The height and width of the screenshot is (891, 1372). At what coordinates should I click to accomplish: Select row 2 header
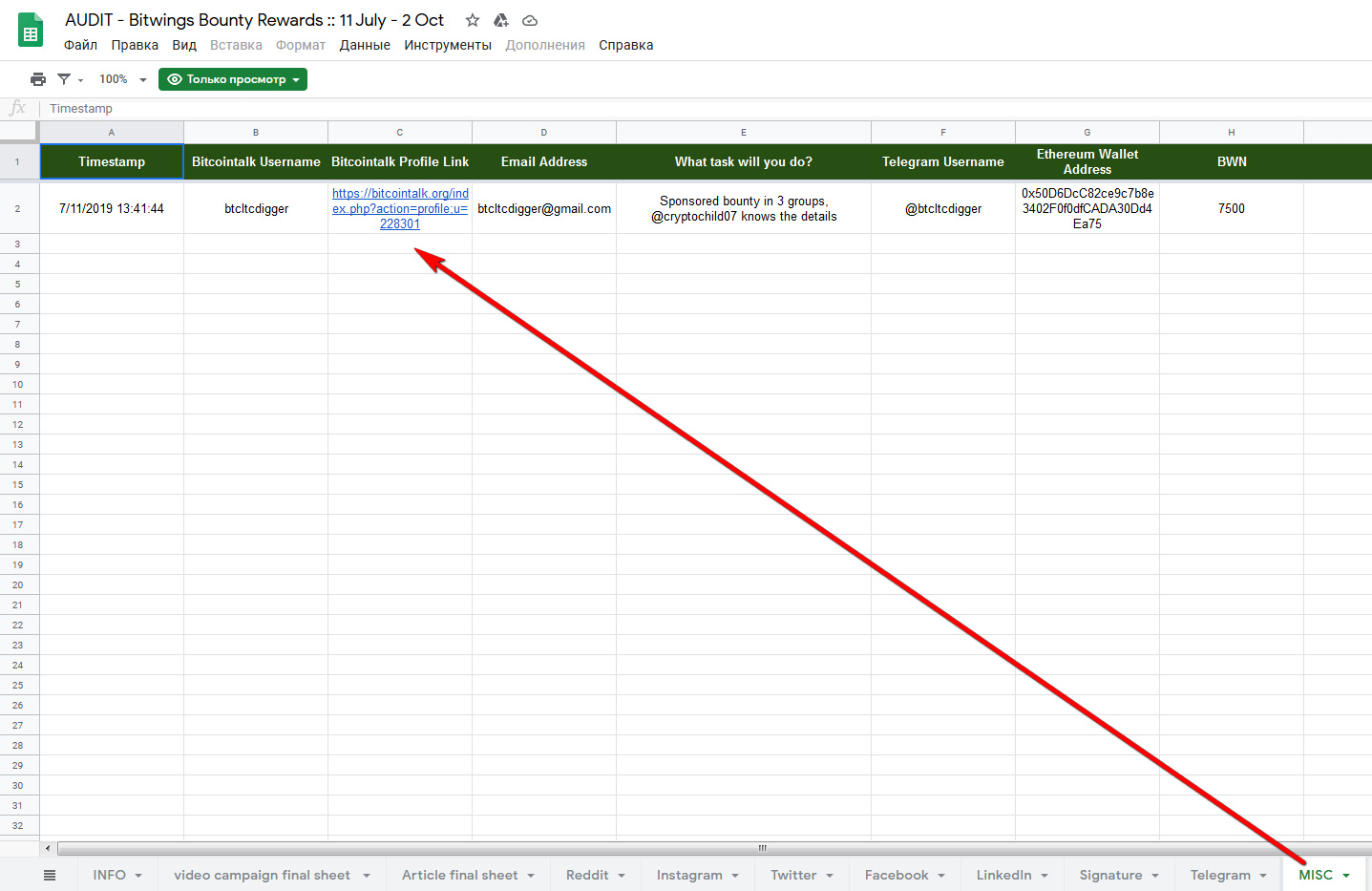18,208
